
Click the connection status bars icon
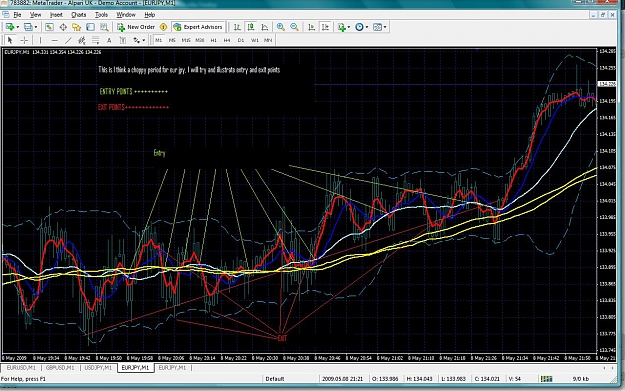coord(546,379)
